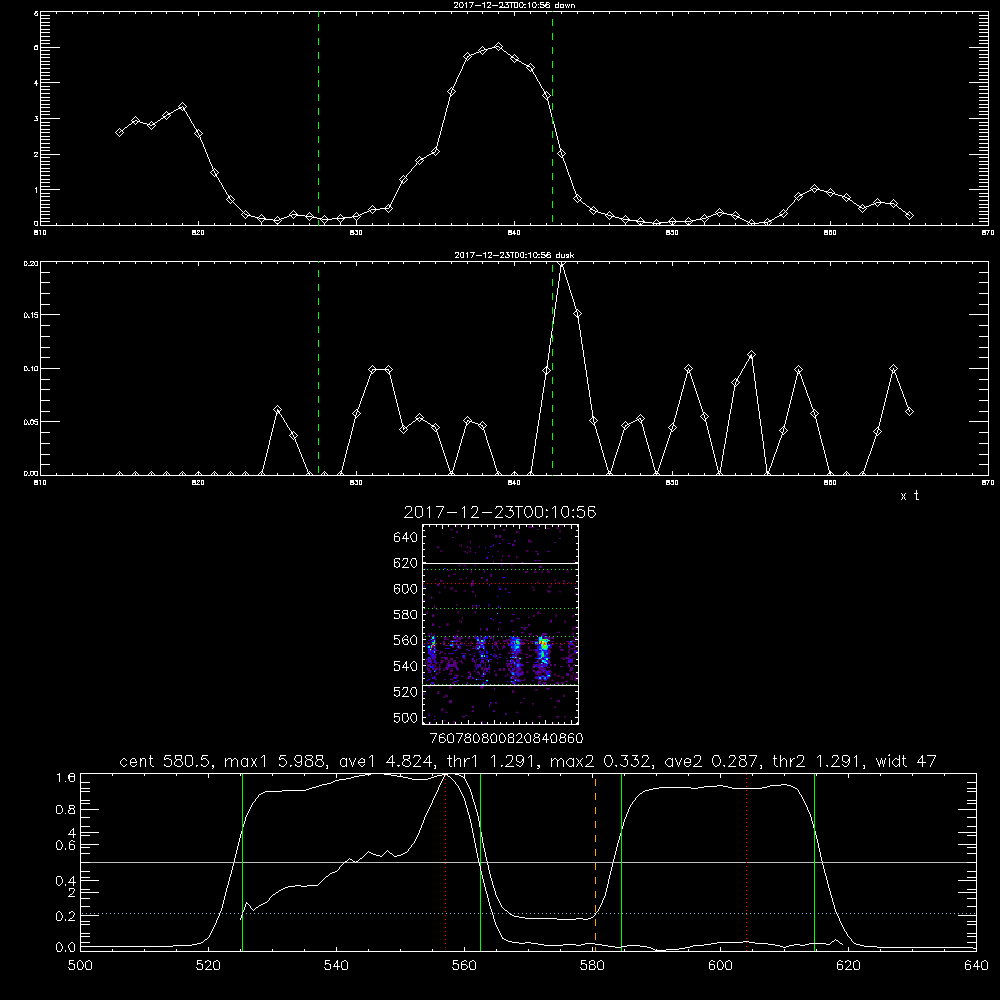Select the green vertical line near 585 in the bottom plot
Image resolution: width=1000 pixels, height=1000 pixels.
621,862
